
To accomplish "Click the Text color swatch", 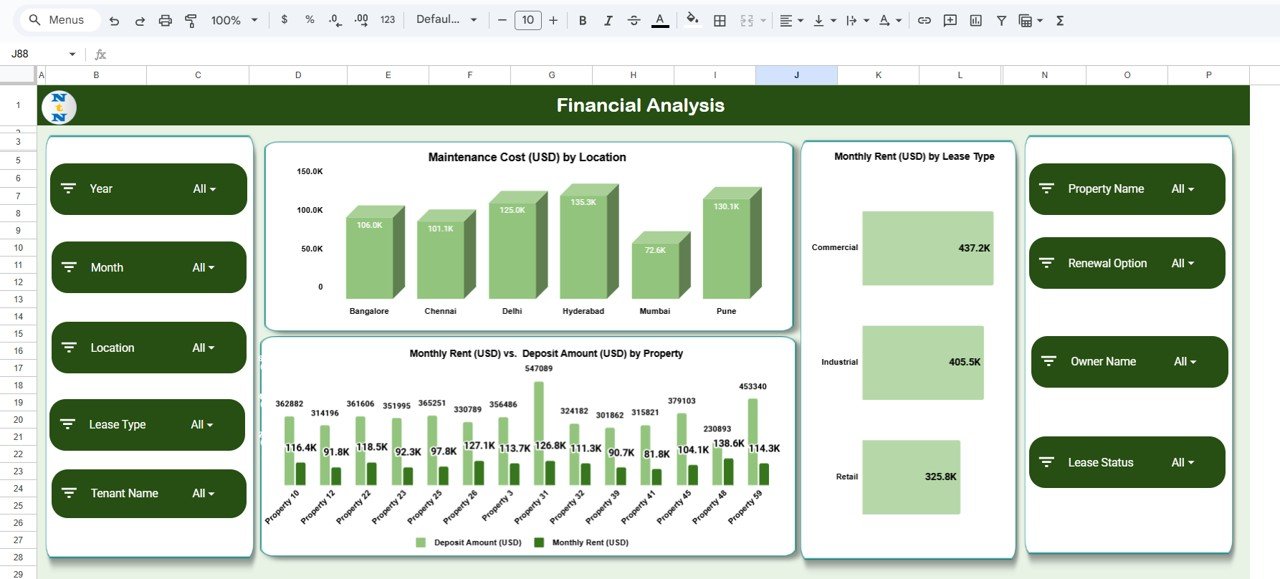I will click(660, 20).
